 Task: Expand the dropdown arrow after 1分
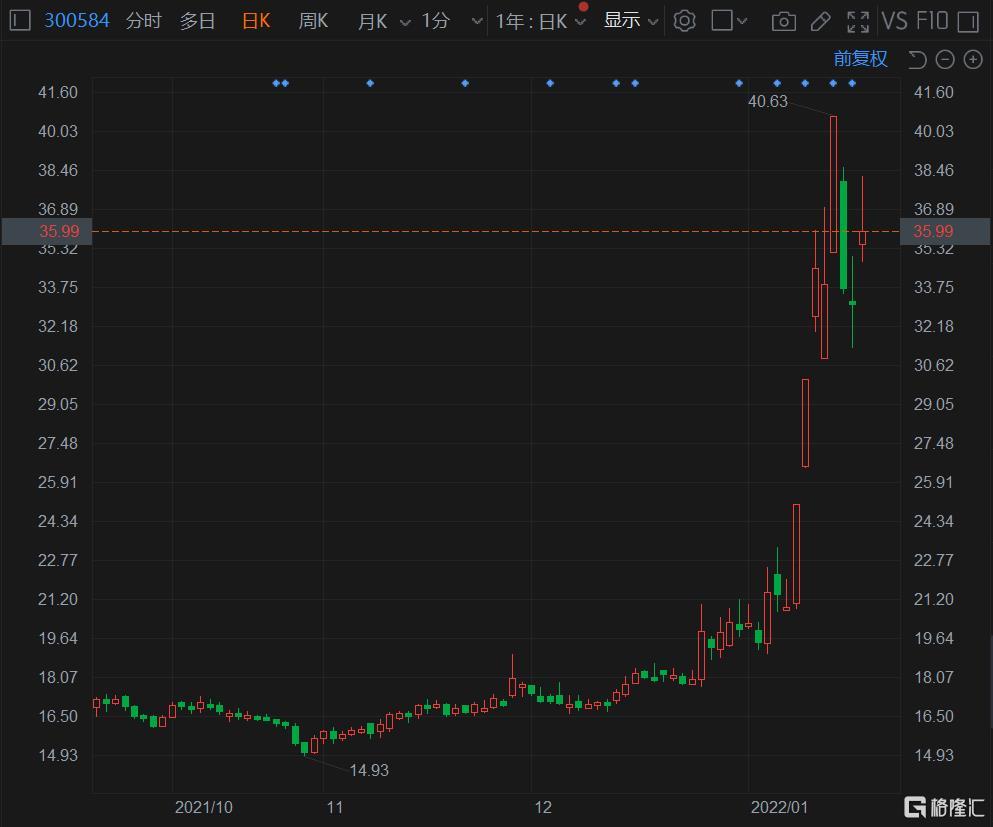478,22
